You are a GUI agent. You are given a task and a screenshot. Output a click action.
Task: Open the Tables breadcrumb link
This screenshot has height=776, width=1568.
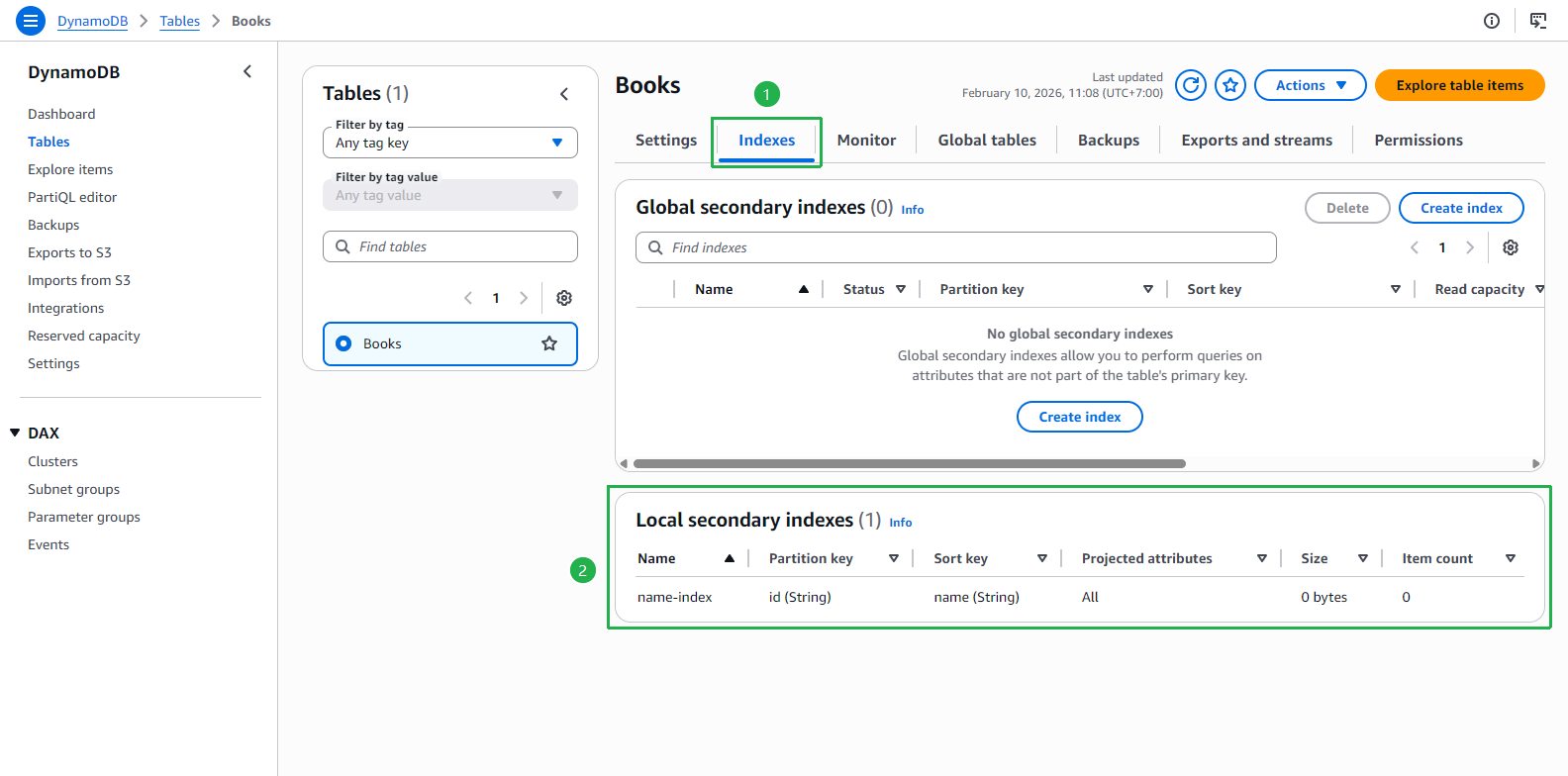180,21
